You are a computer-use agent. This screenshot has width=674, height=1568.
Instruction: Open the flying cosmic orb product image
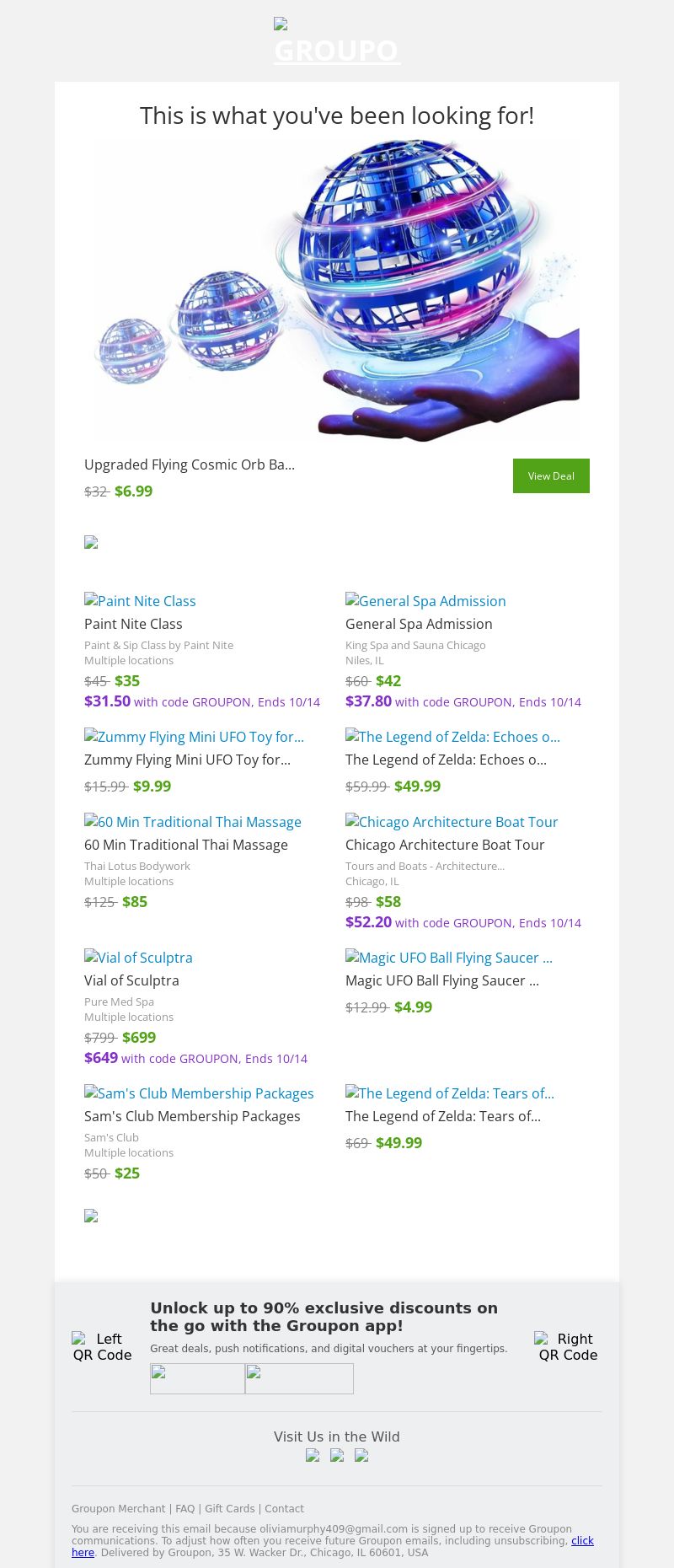point(337,291)
